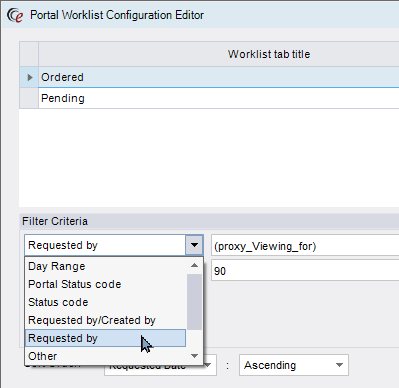Screen dimensions: 399x388
Task: Select the highlighted Requested by option
Action: tap(105, 338)
